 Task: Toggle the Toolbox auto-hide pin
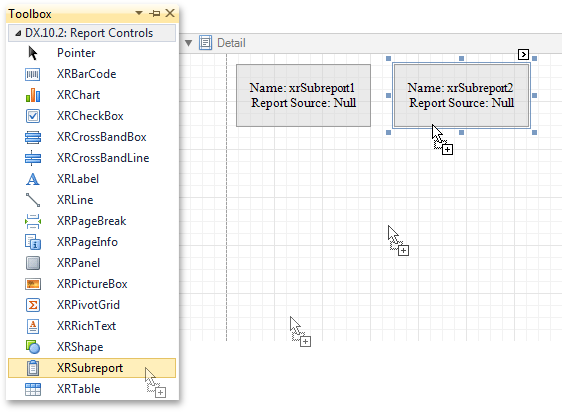155,14
